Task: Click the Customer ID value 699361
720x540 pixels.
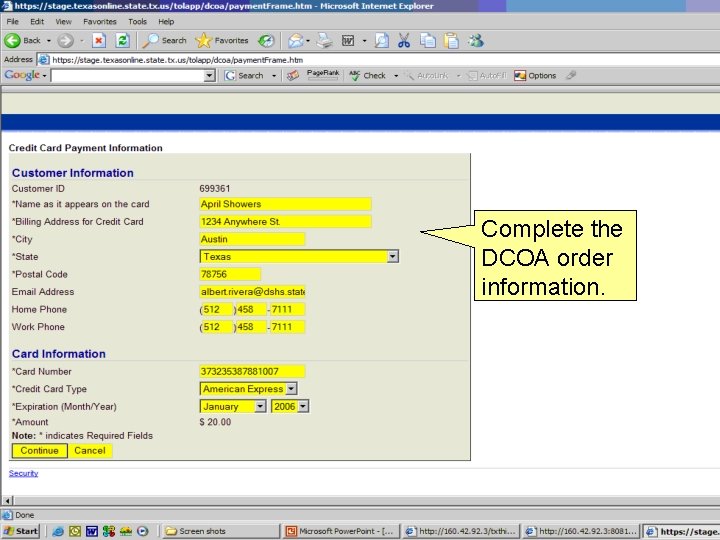Action: [x=214, y=188]
